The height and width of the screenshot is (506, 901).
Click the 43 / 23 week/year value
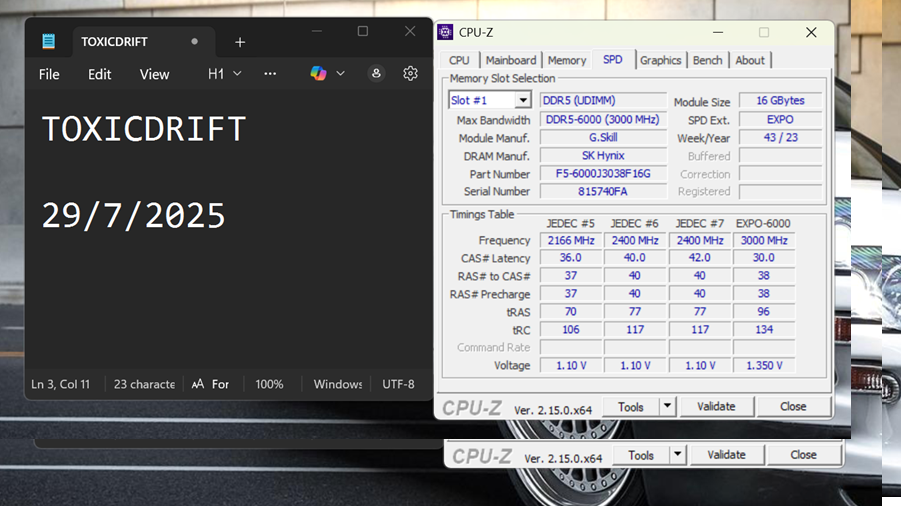(780, 137)
